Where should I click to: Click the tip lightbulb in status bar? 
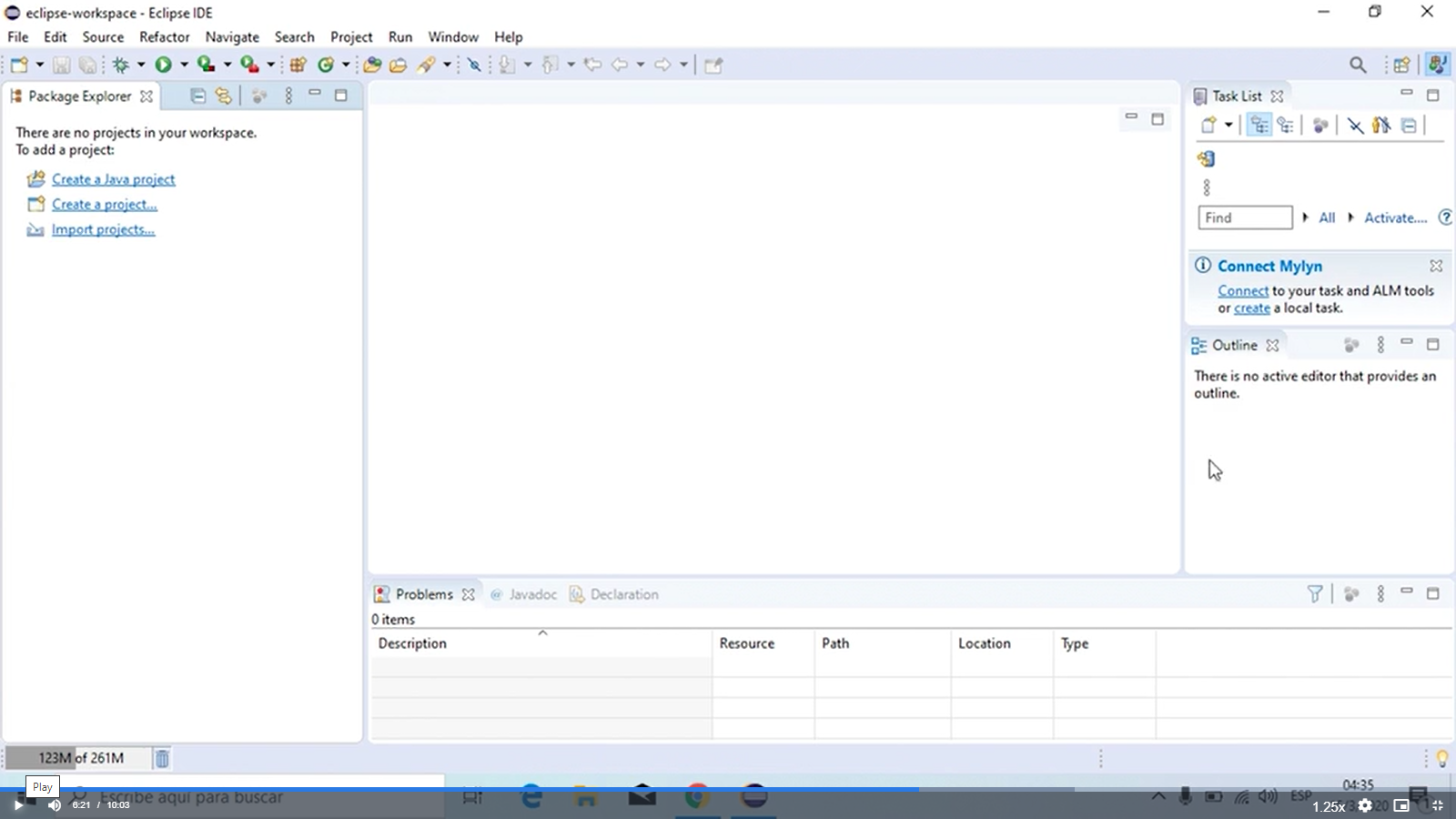1441,758
